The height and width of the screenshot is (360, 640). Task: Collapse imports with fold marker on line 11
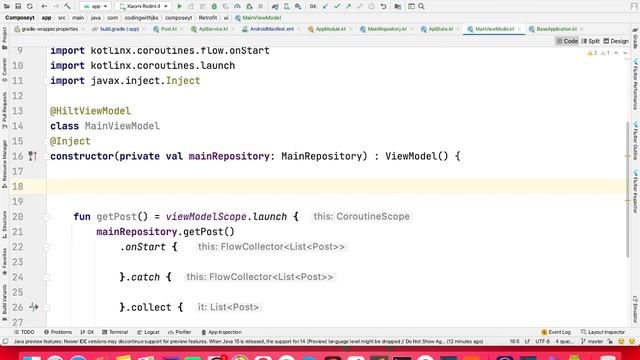pyautogui.click(x=47, y=81)
